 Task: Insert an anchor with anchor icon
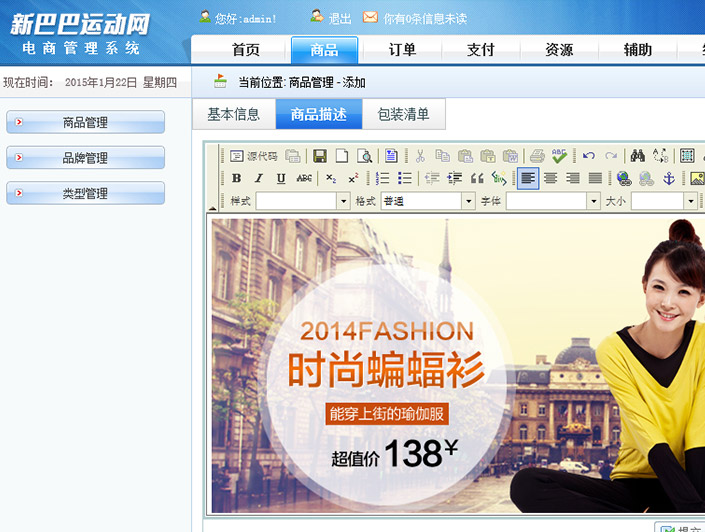670,179
